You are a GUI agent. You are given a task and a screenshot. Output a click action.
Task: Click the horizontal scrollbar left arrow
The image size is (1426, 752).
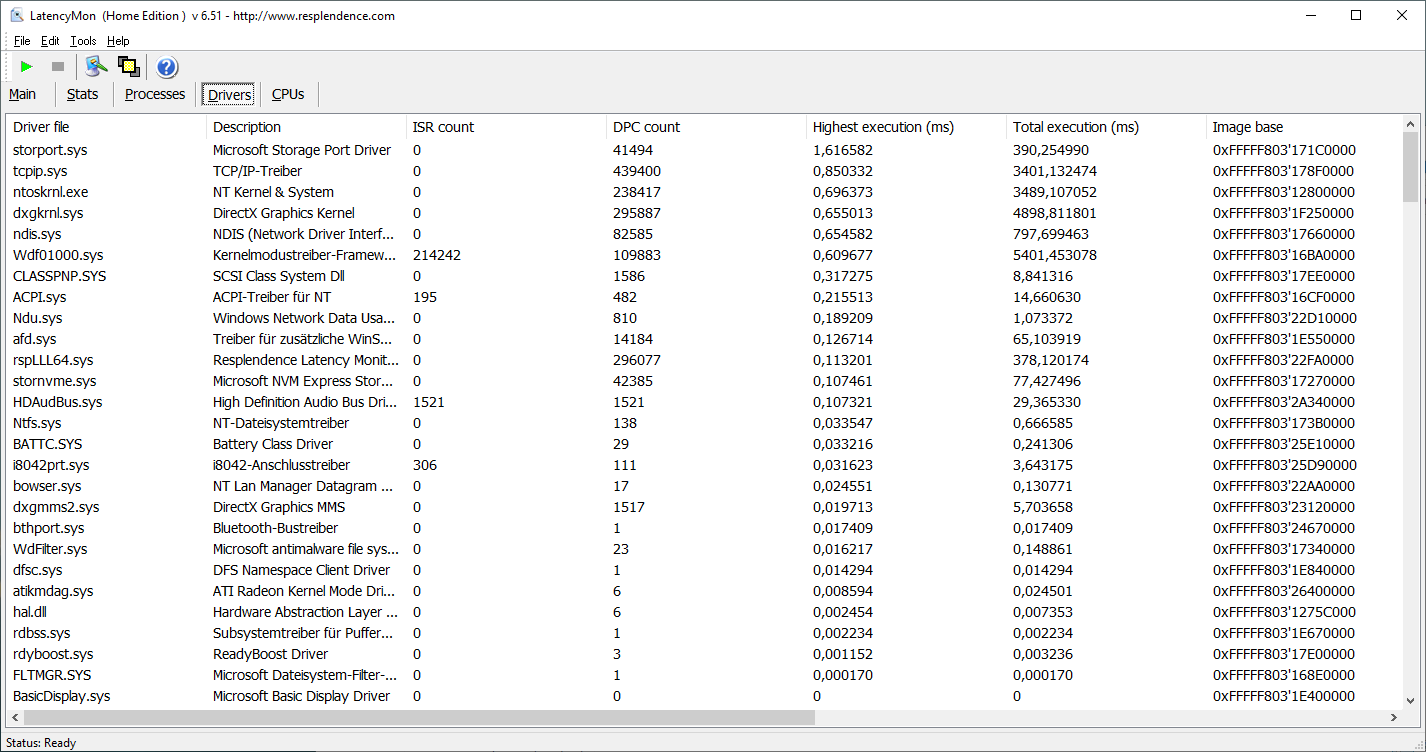(15, 717)
